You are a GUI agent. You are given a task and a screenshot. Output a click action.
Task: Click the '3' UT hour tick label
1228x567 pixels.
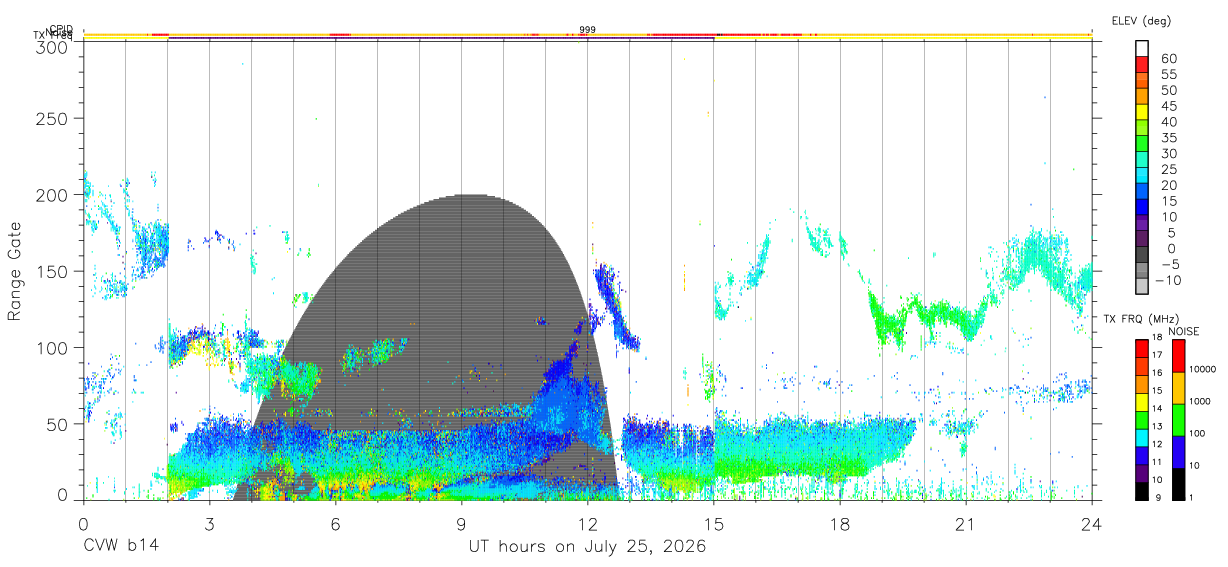click(x=209, y=523)
